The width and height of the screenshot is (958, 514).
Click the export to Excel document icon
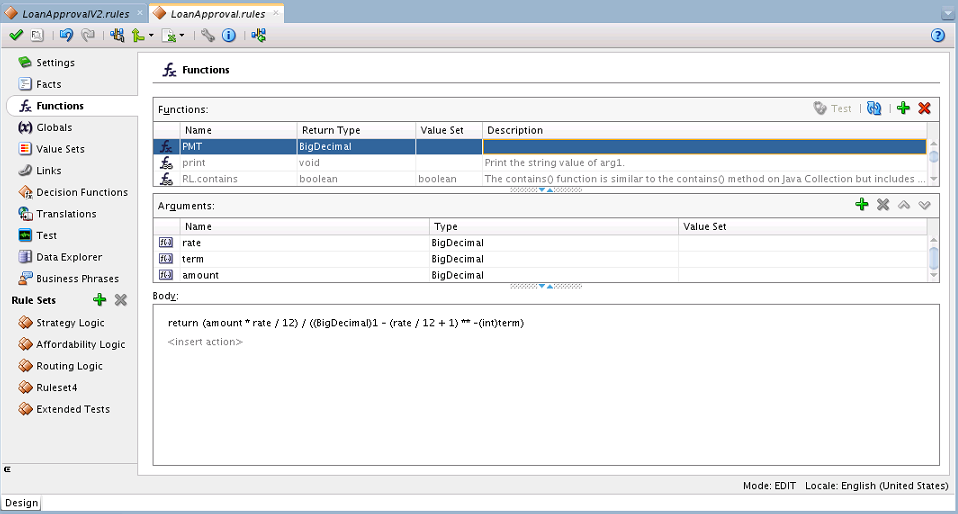coord(169,35)
